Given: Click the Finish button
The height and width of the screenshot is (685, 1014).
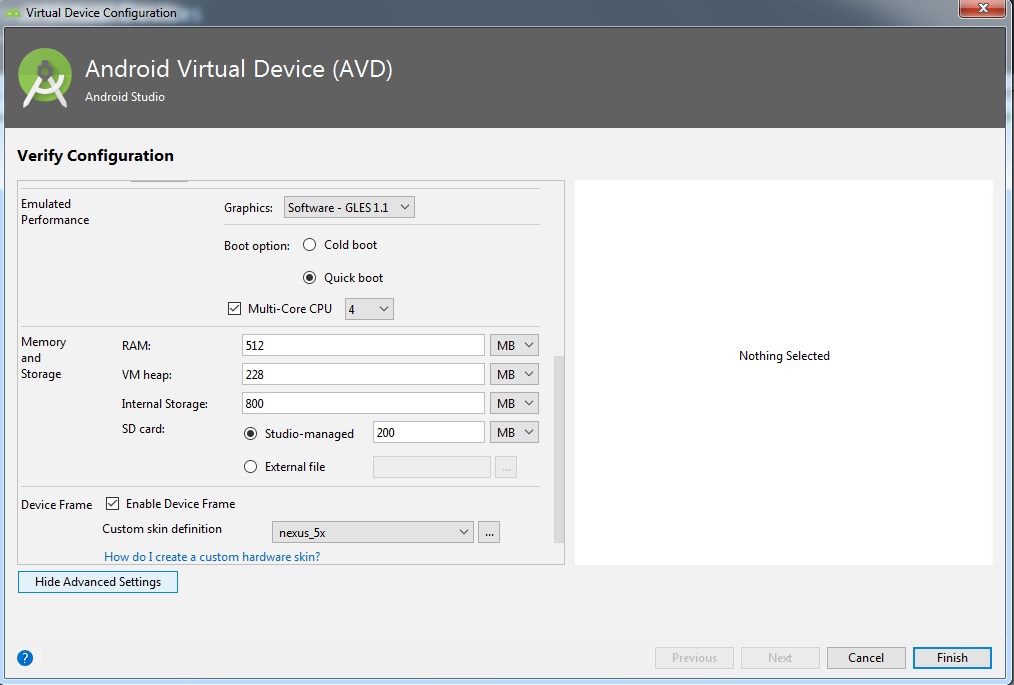Looking at the screenshot, I should (x=951, y=658).
